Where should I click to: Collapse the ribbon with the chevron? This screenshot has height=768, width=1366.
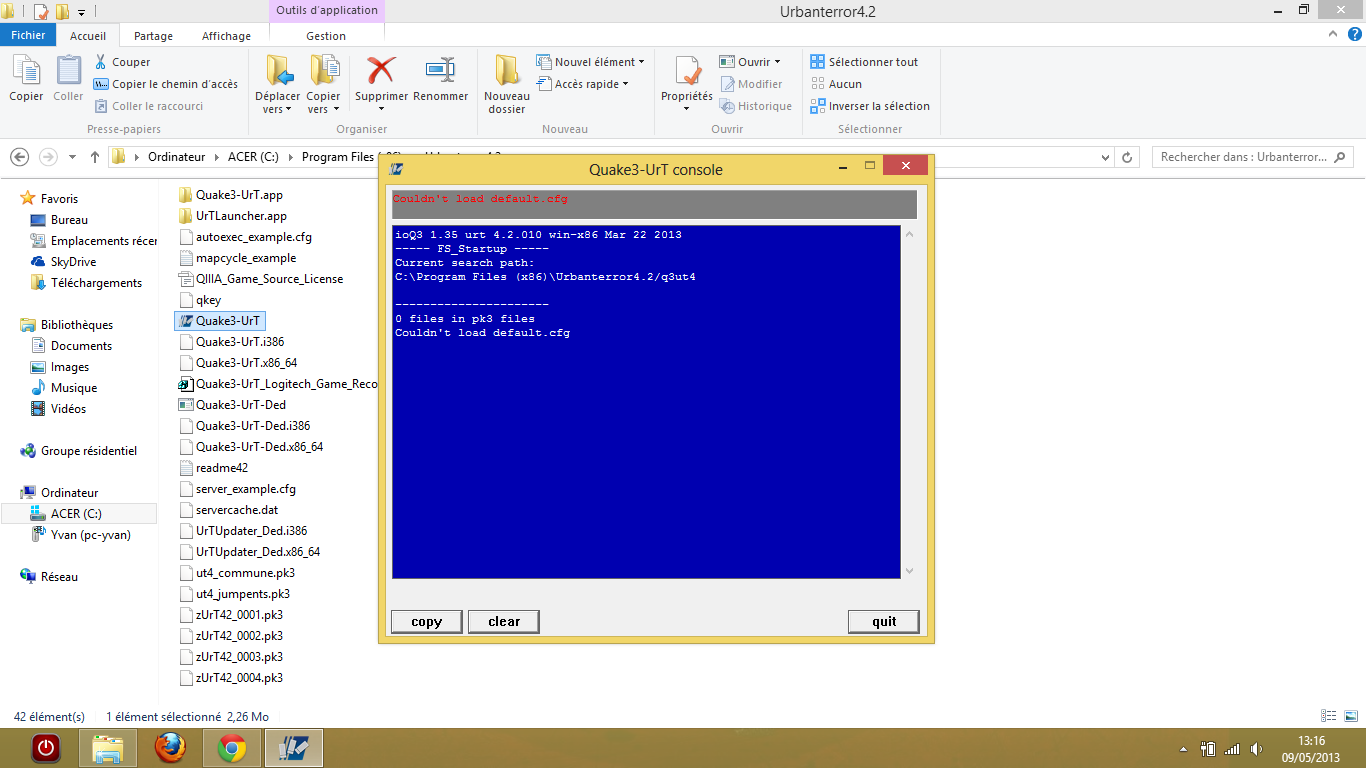click(1331, 34)
